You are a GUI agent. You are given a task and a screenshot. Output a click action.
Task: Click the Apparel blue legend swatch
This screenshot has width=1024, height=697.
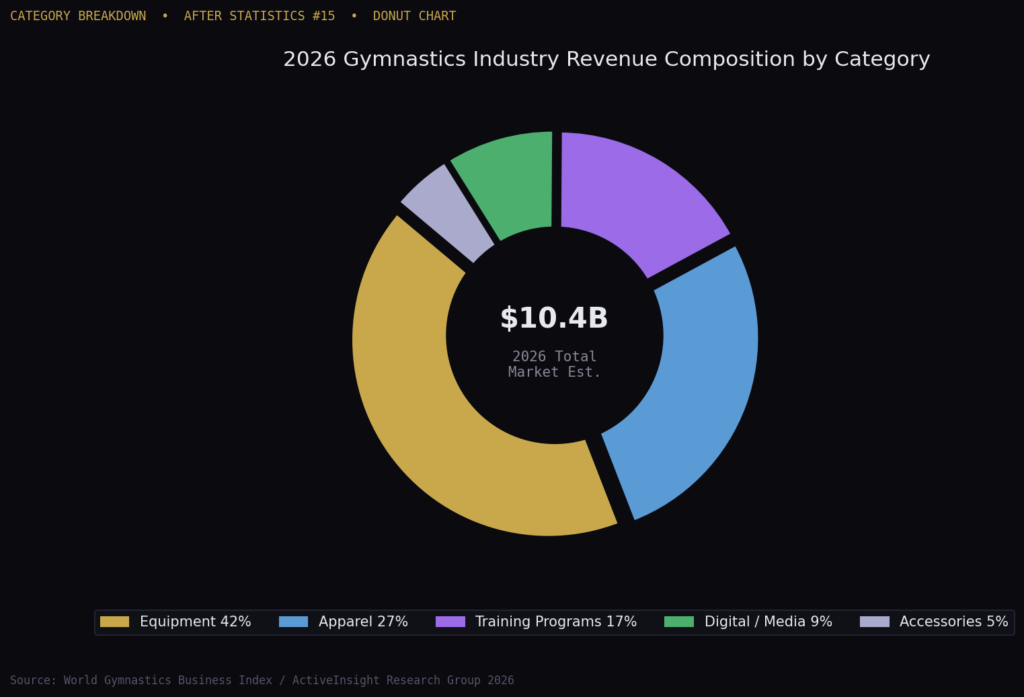pos(293,621)
